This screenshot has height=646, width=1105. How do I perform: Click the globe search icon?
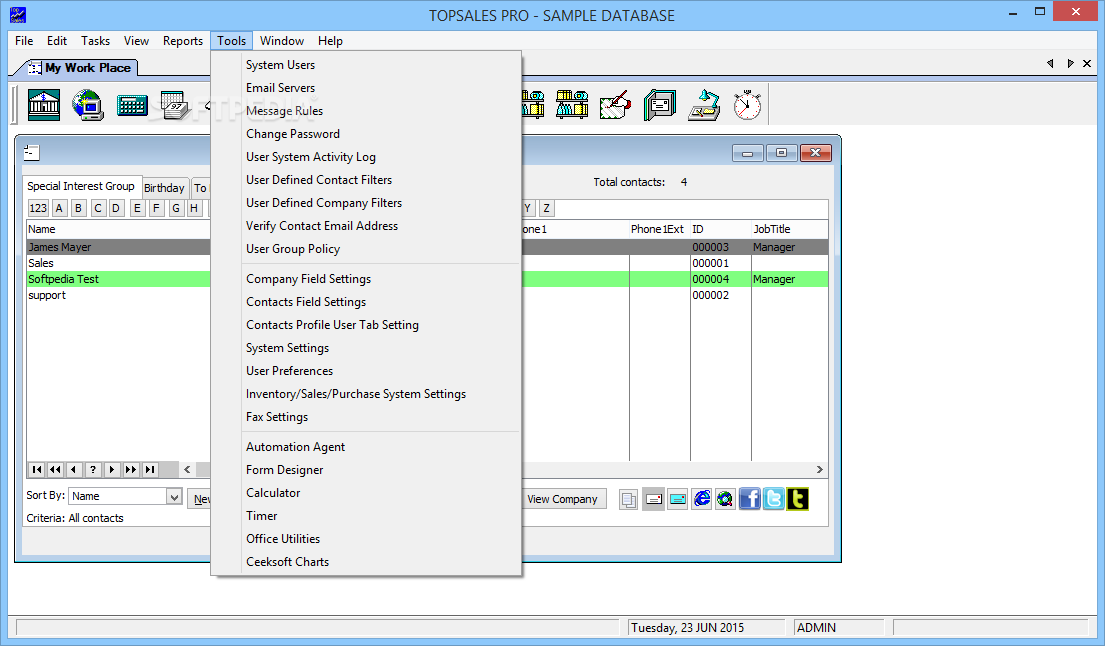coord(725,499)
